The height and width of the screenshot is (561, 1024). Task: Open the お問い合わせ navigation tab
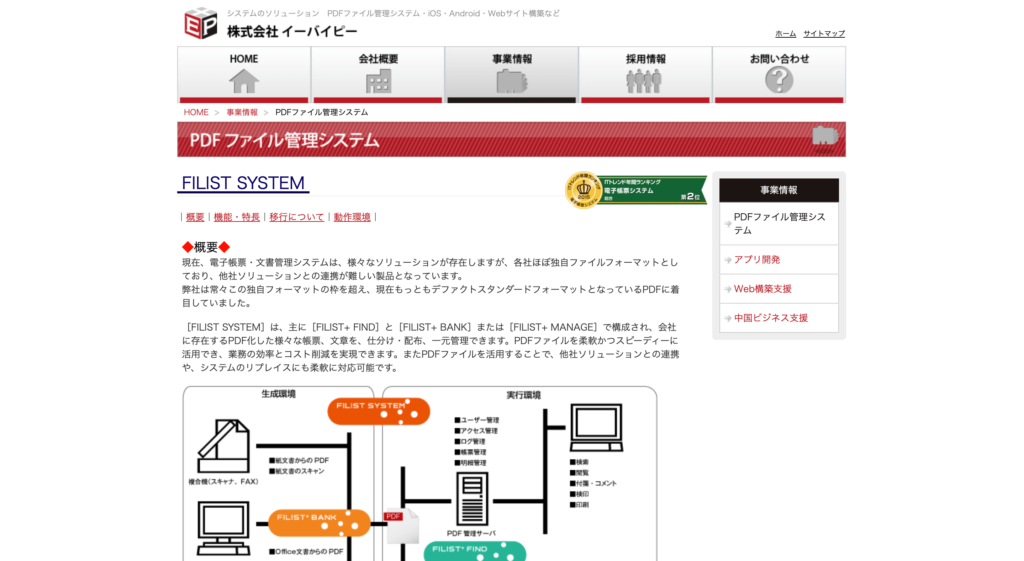[779, 74]
